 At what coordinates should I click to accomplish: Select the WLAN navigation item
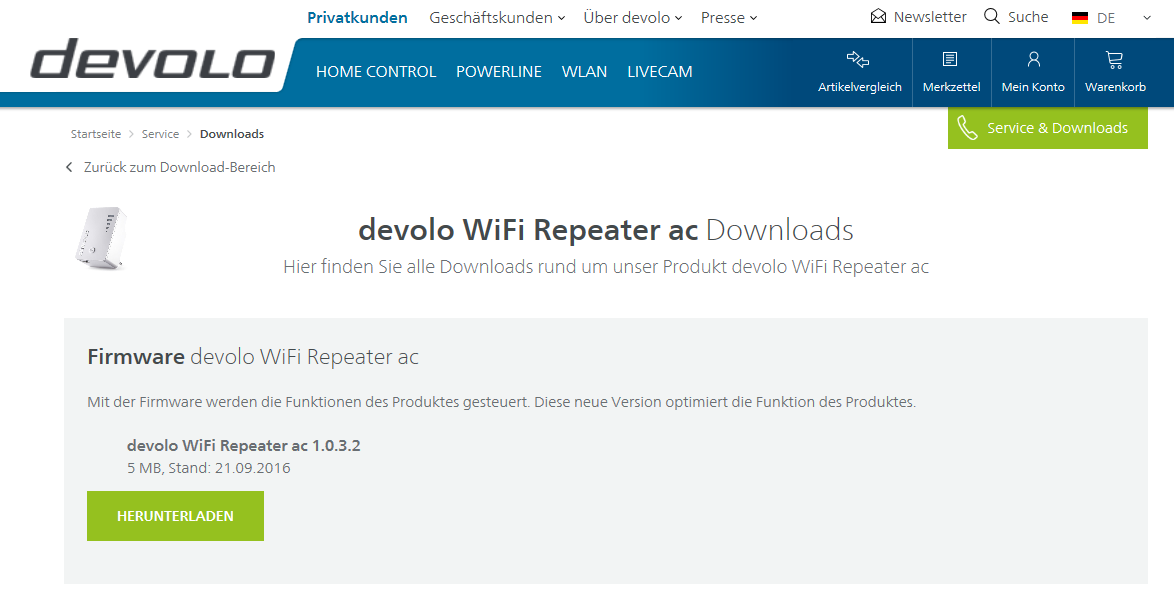pyautogui.click(x=584, y=72)
